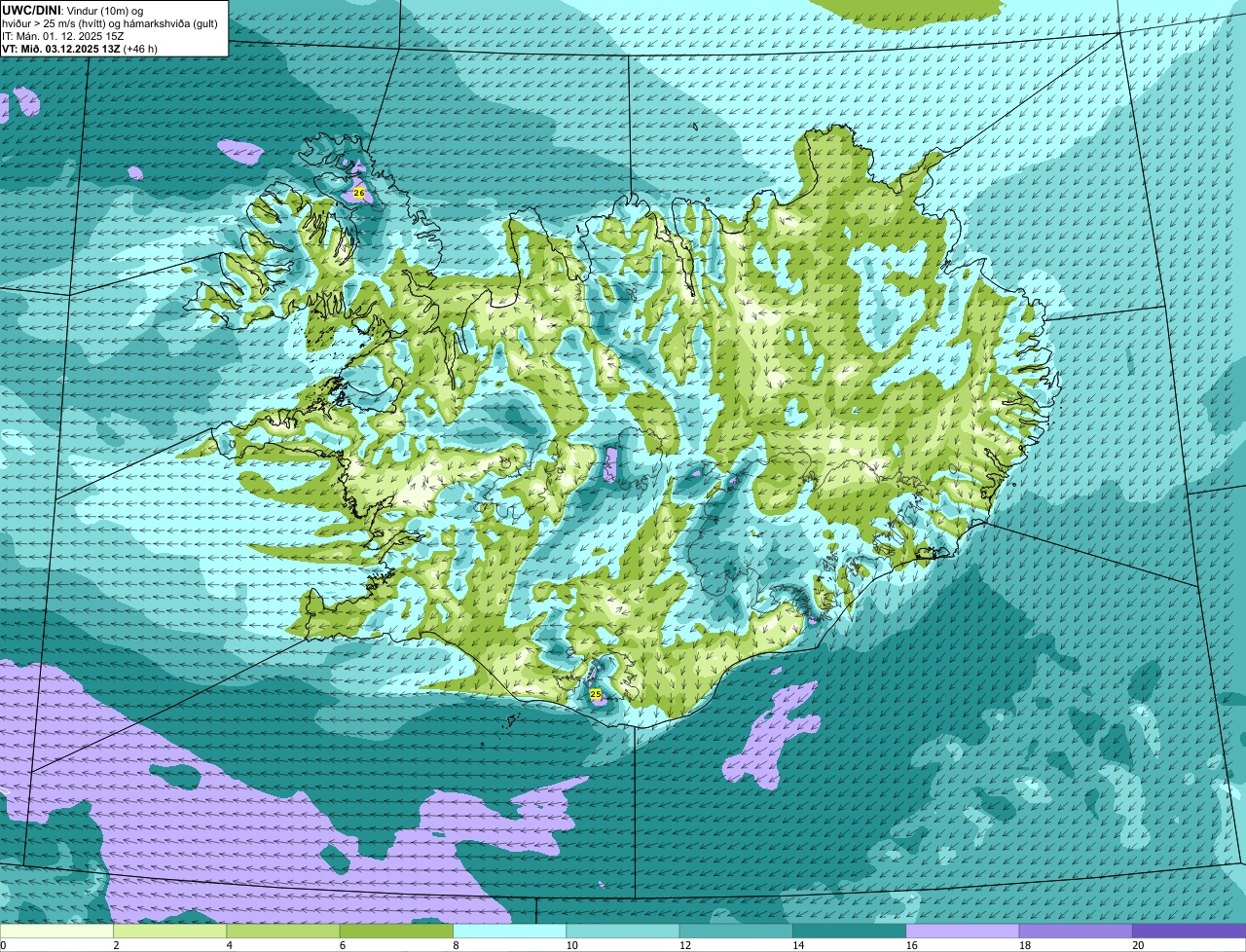1246x952 pixels.
Task: Choose the 10–12 m/s aqua legend swatch
Action: 623,931
